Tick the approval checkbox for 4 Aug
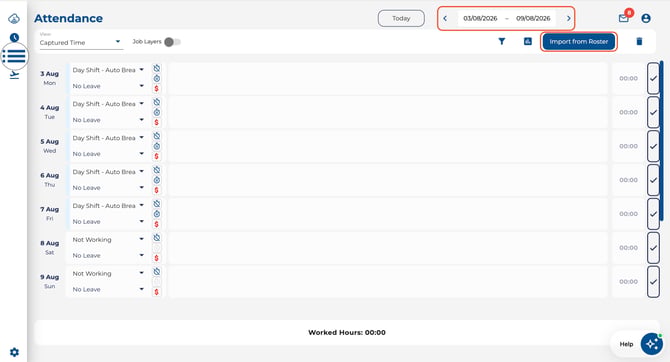The height and width of the screenshot is (362, 670). pyautogui.click(x=653, y=112)
